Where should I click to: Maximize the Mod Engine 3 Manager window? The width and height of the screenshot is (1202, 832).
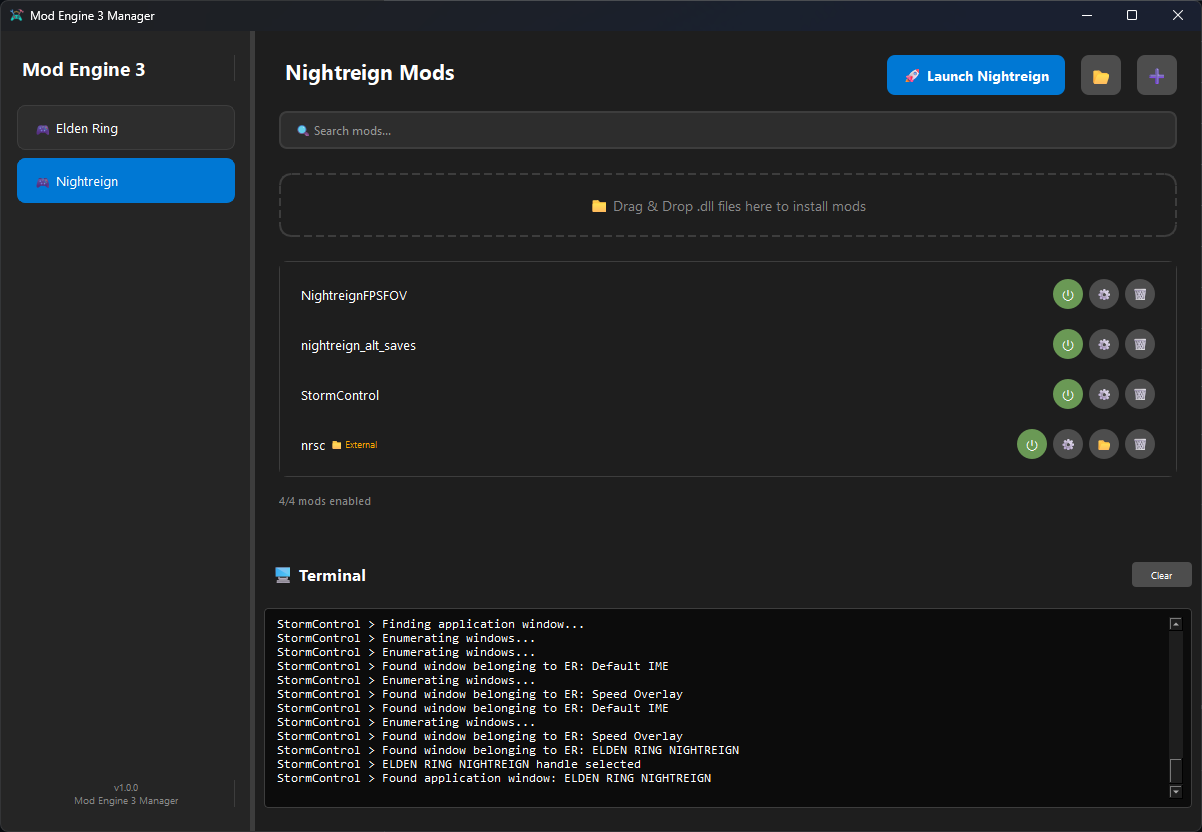coord(1132,15)
